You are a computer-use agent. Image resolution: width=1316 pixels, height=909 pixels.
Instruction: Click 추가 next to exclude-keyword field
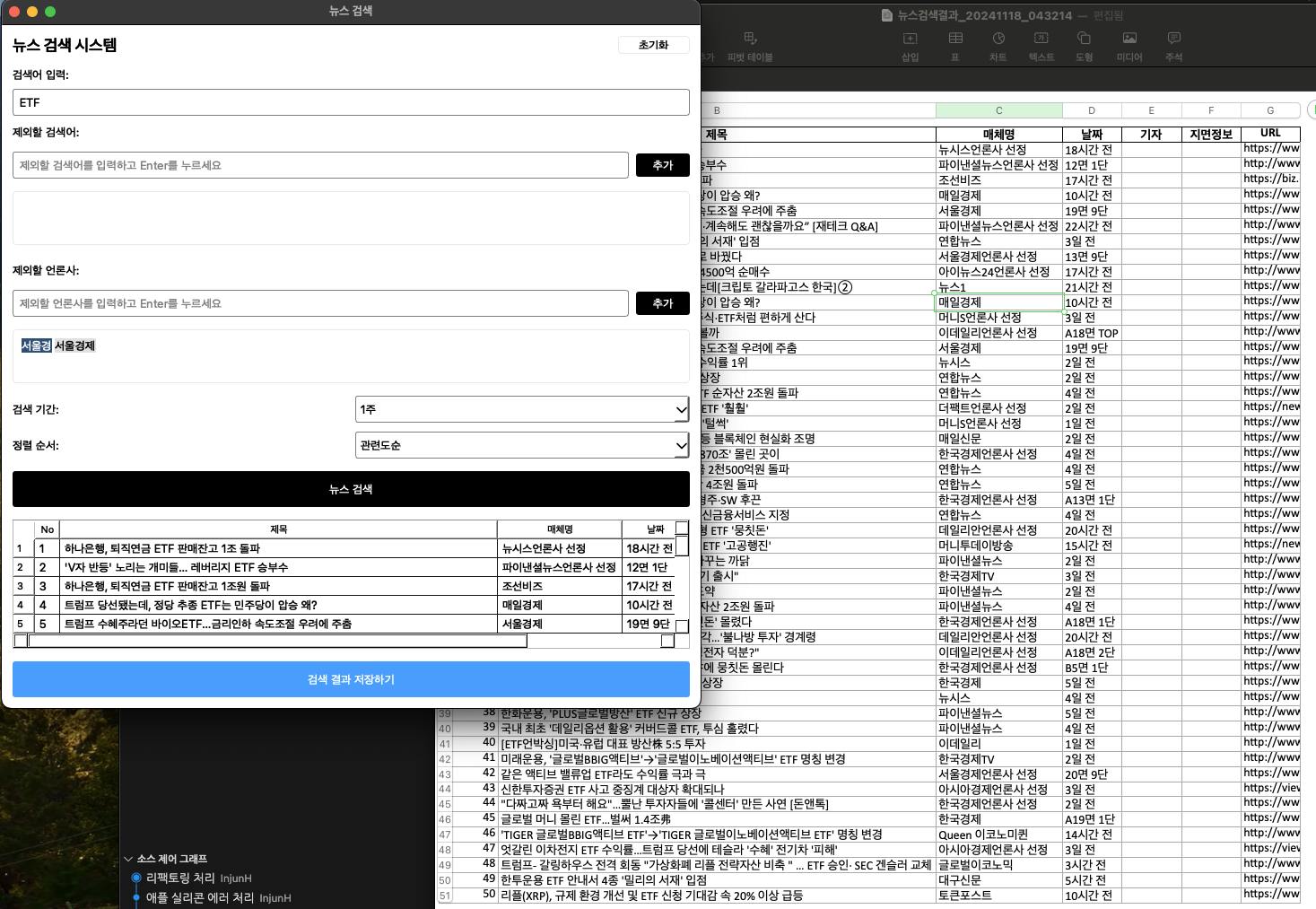coord(663,165)
